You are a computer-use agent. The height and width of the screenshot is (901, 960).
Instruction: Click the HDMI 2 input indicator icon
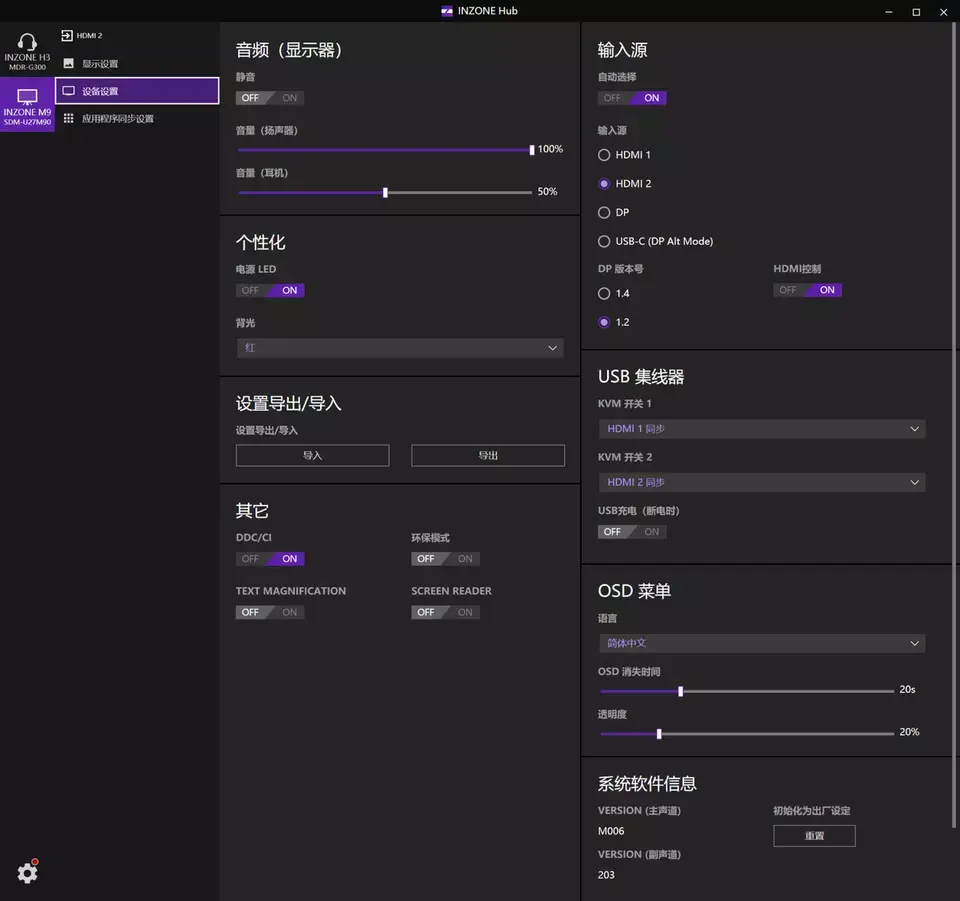(x=67, y=36)
